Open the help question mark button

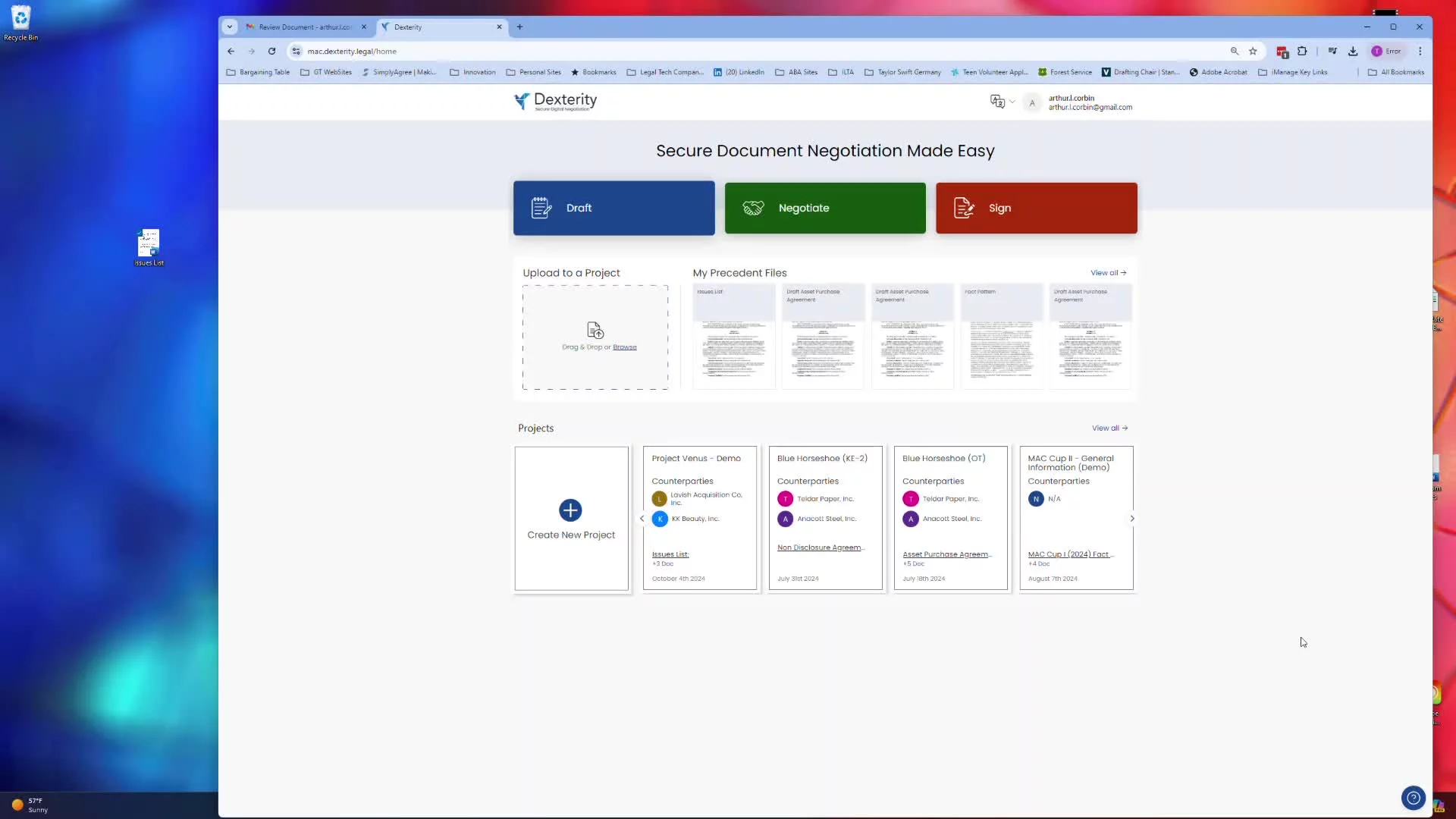pos(1414,798)
